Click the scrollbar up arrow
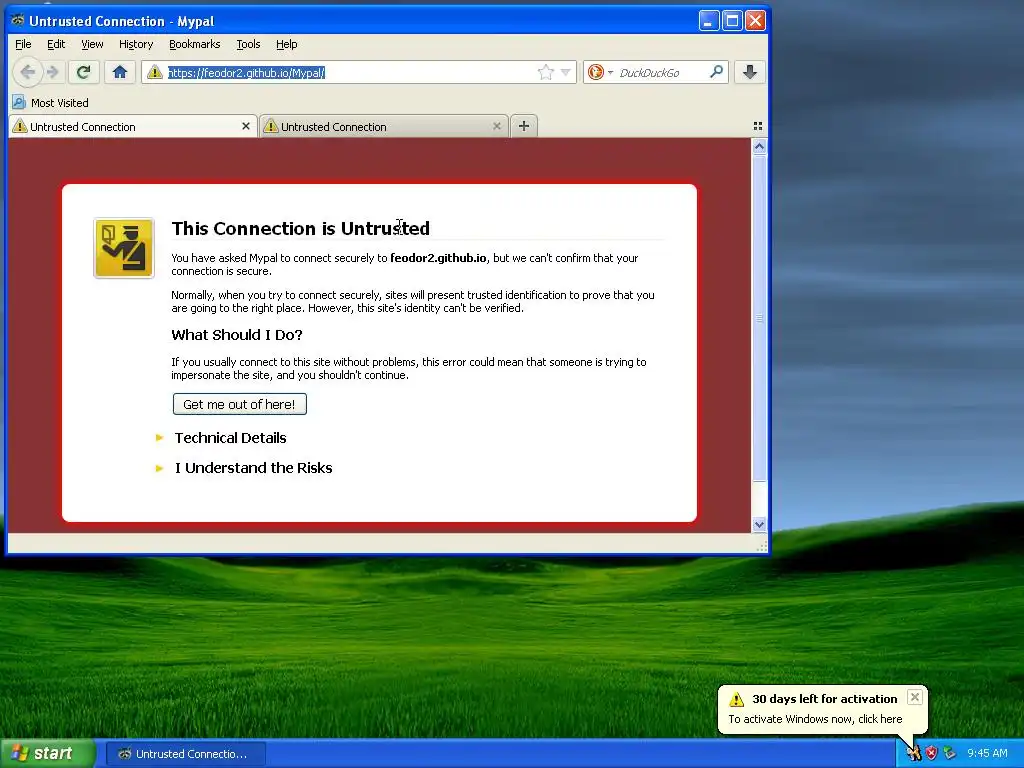This screenshot has width=1024, height=768. pos(759,146)
